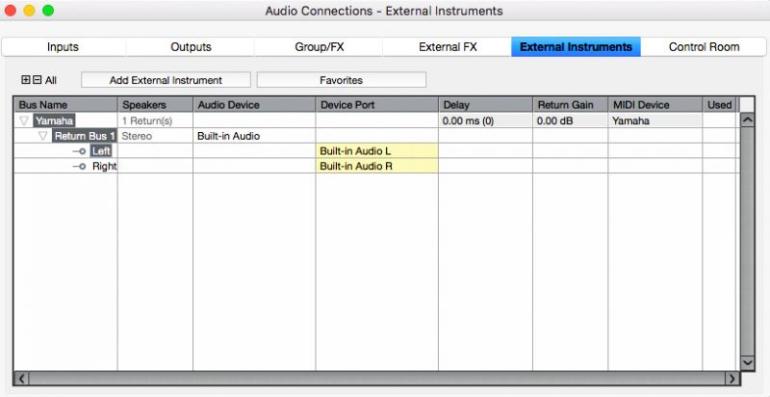Open the Built-in Audio R device port
The image size is (770, 397).
[377, 166]
